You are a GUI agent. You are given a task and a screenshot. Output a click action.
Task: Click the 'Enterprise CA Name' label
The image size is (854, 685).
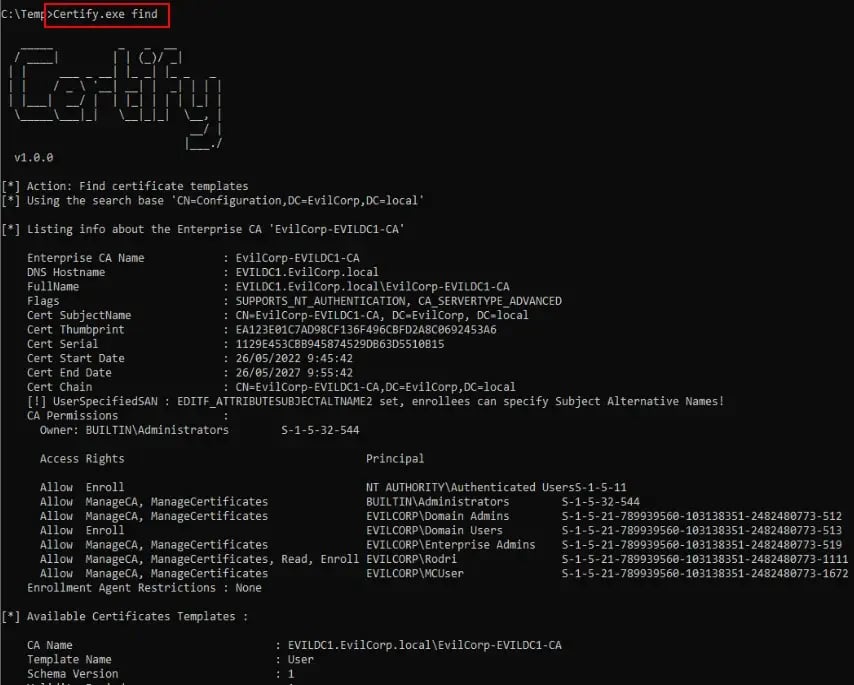tap(86, 258)
